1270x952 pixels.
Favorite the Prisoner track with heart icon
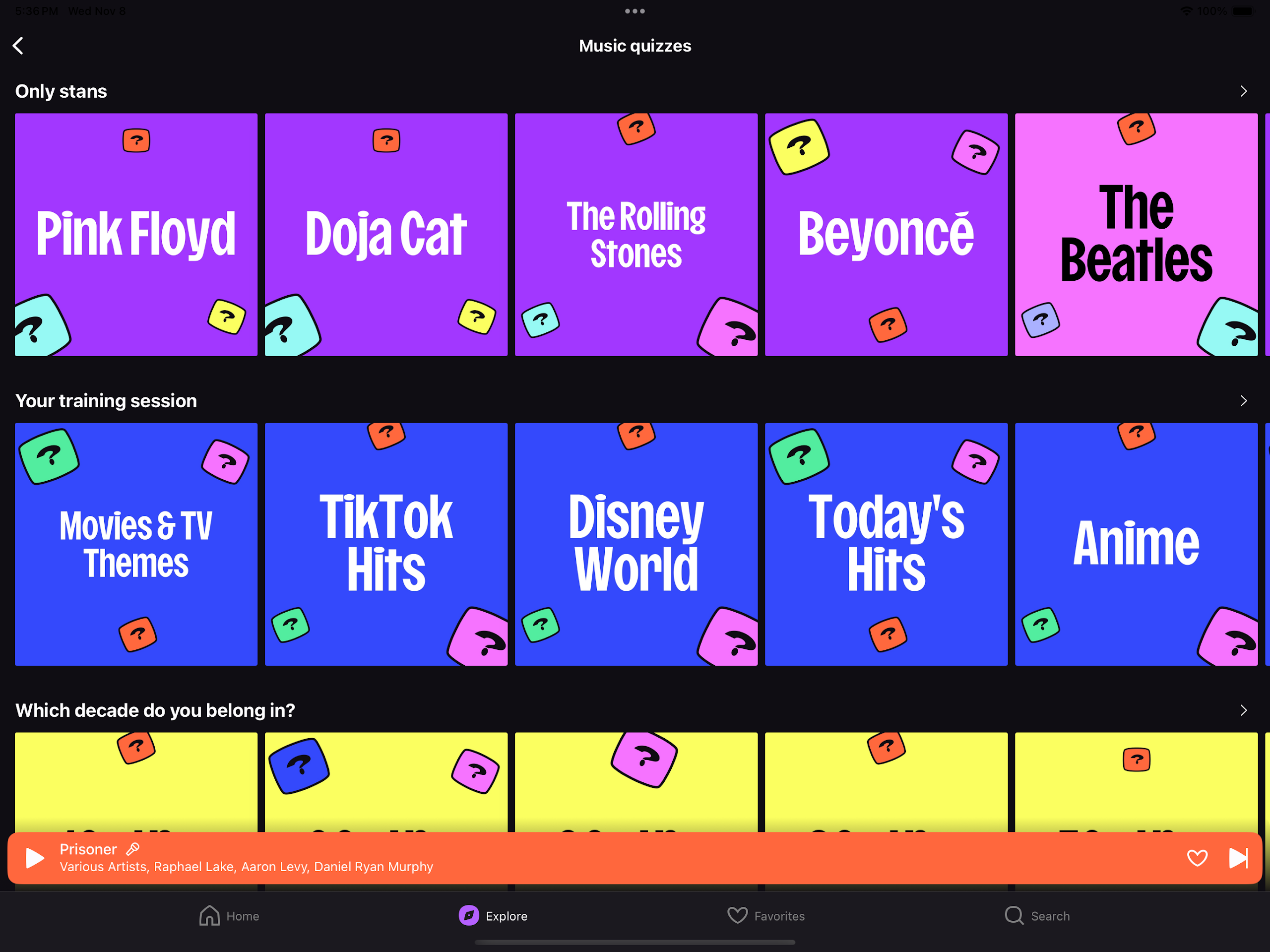point(1197,858)
